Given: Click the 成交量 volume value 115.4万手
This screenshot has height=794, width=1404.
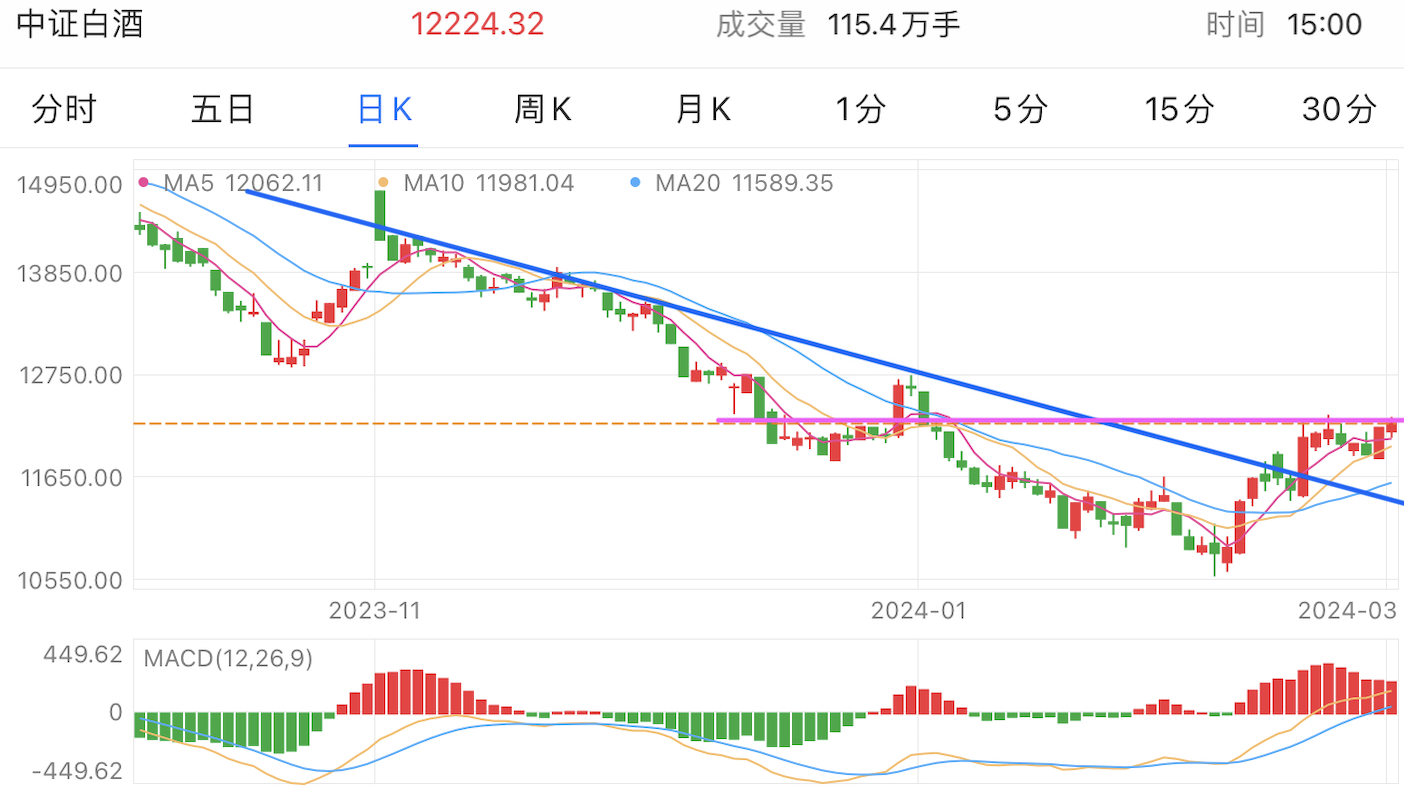Looking at the screenshot, I should (x=894, y=23).
